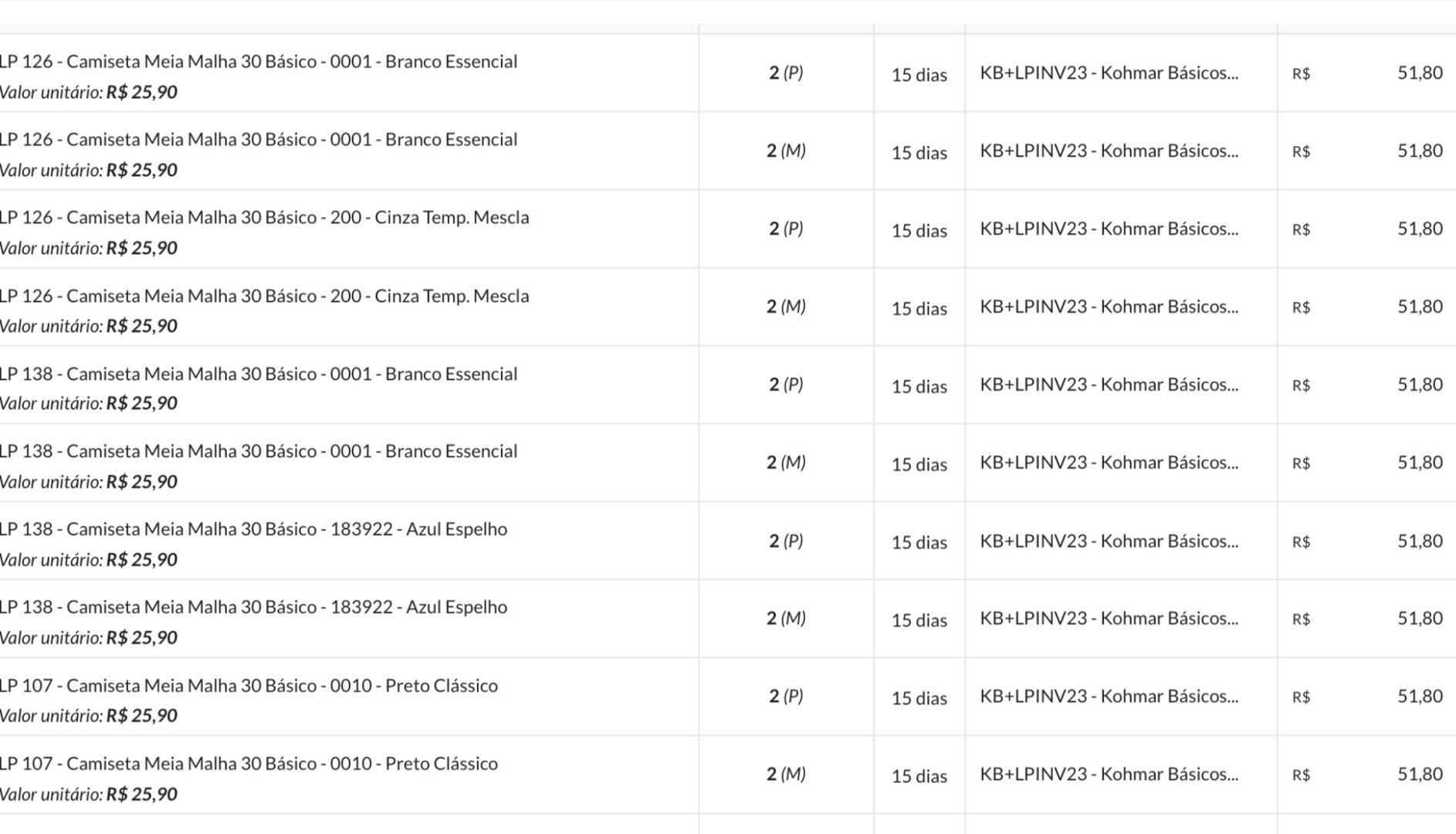1456x834 pixels.
Task: Open LP 138 Azul Espelho product name, size P row
Action: (253, 530)
